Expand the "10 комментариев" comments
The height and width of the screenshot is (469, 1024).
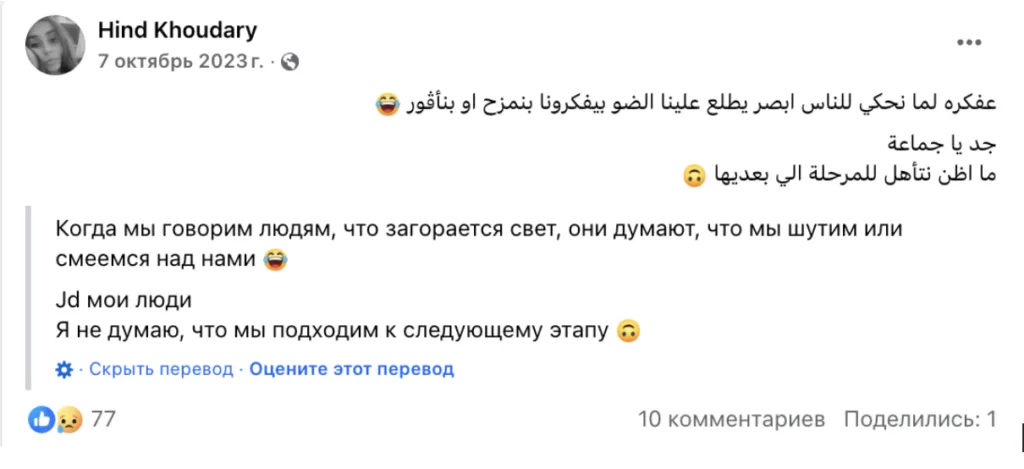click(731, 419)
